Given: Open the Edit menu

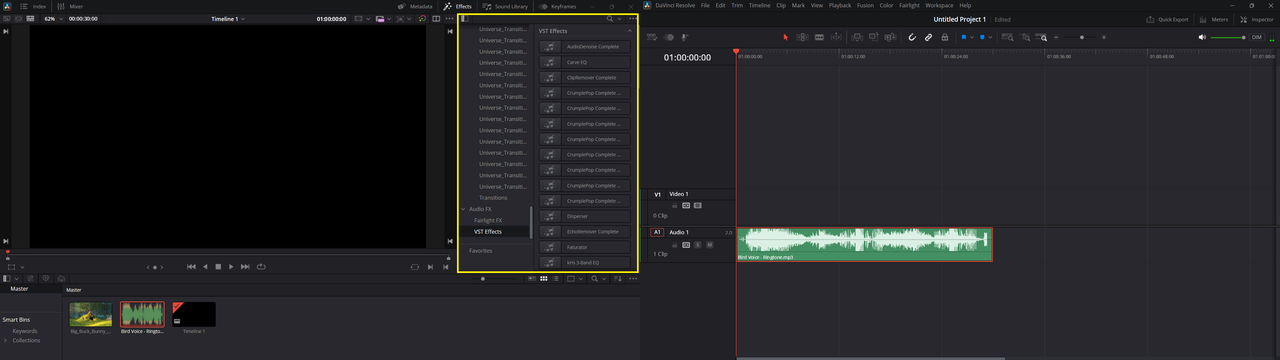Looking at the screenshot, I should pos(720,5).
